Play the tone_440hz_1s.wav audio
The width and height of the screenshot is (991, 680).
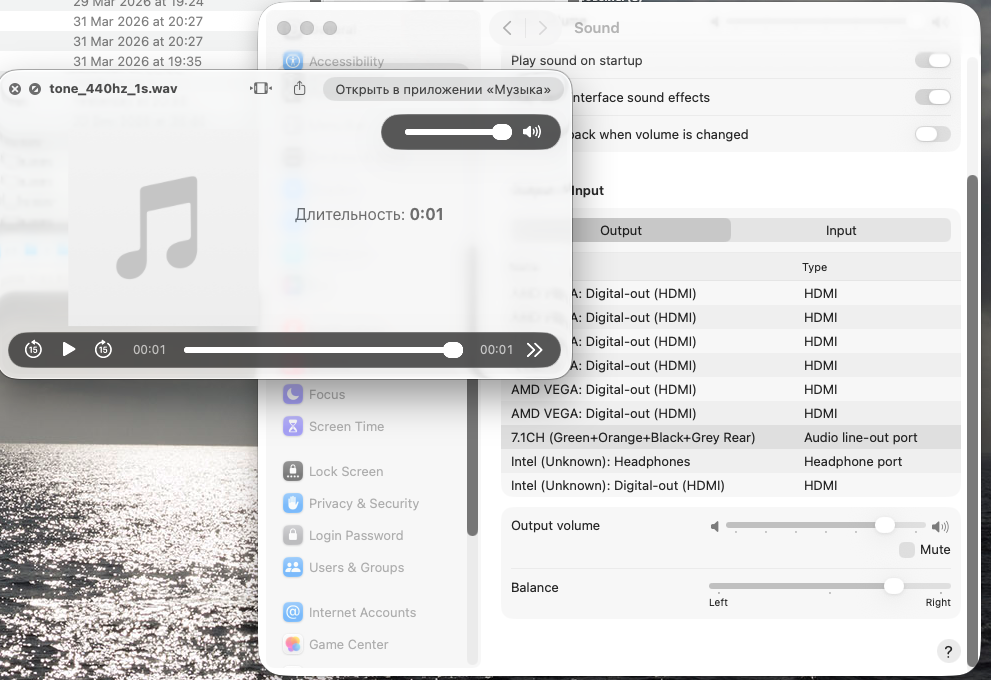[x=69, y=349]
